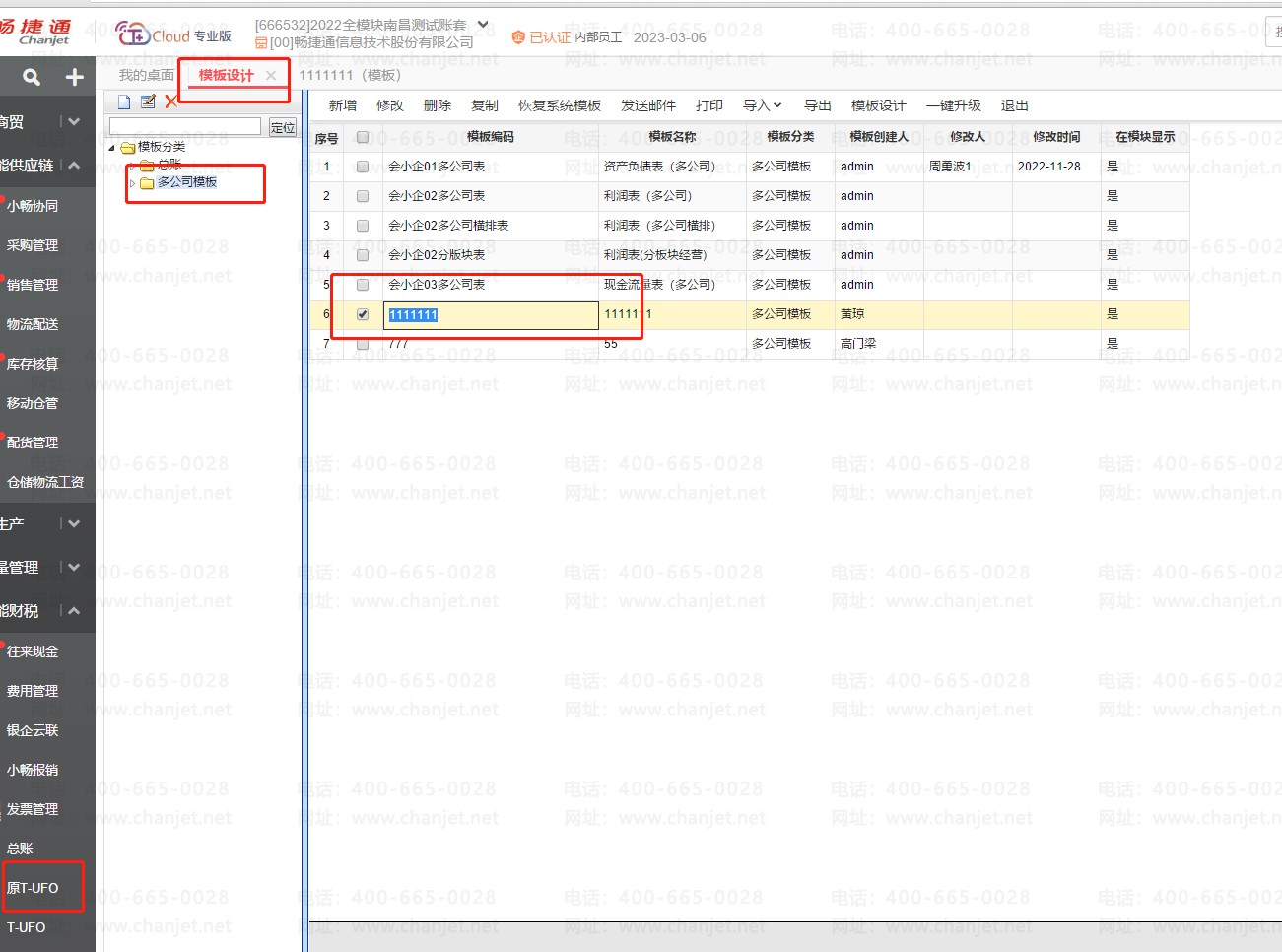Open 原T-UFO in the sidebar
1282x952 pixels.
(x=33, y=888)
